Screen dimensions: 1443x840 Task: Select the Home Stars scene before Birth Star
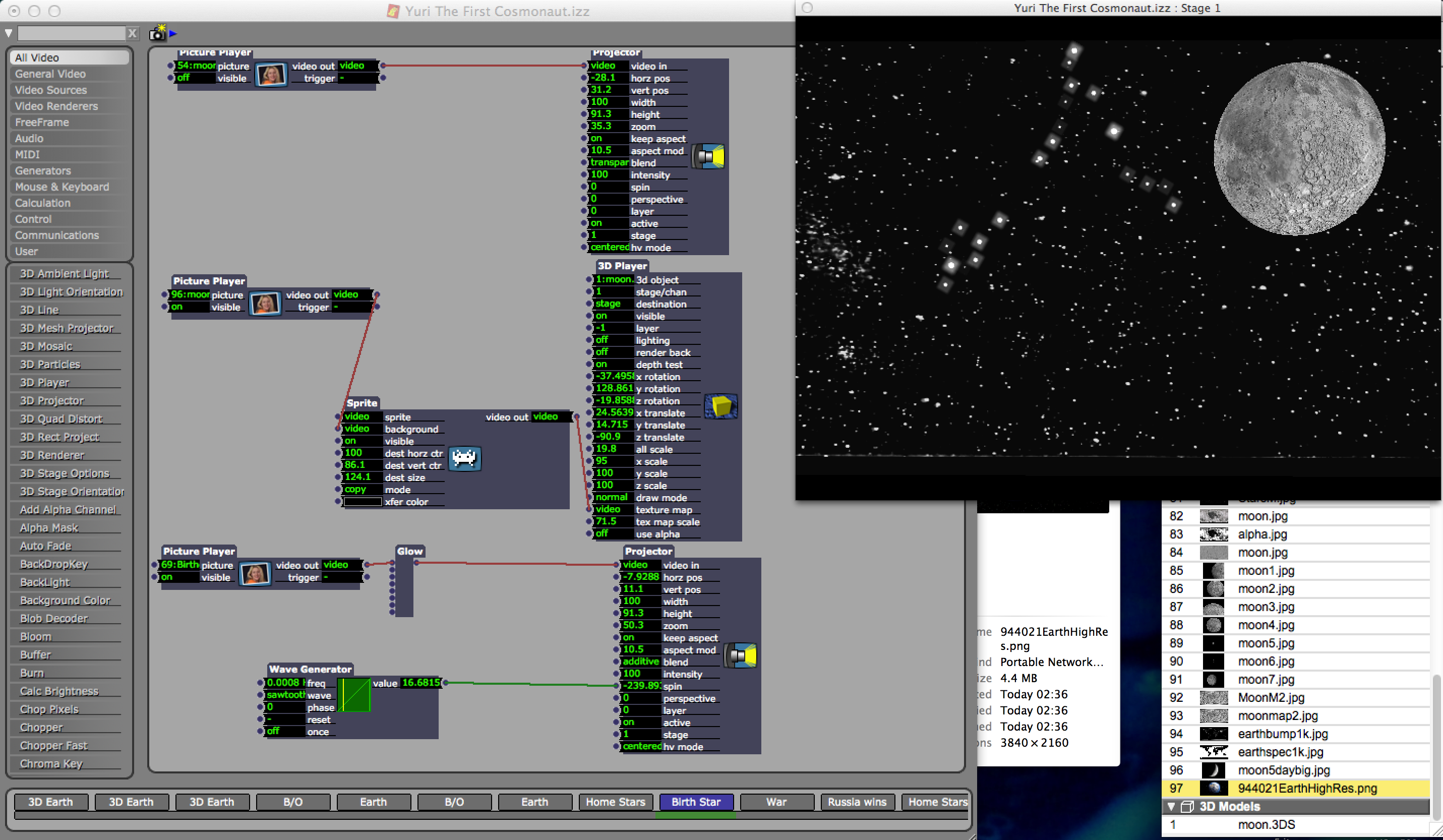(x=616, y=802)
